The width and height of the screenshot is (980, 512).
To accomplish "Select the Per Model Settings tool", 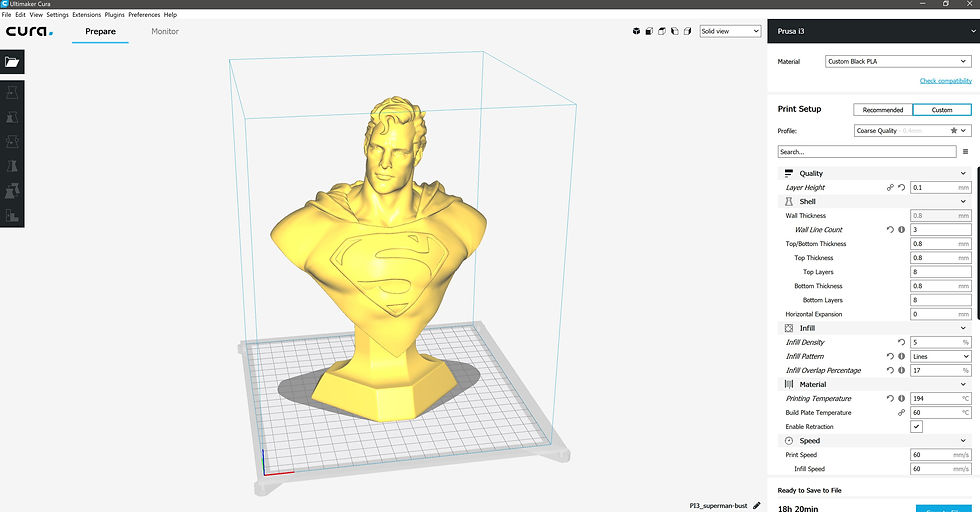I will click(12, 191).
